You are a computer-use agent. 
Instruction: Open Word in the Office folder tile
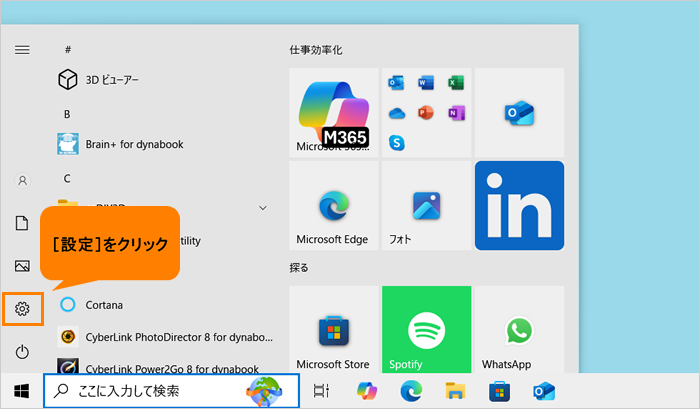tap(426, 83)
